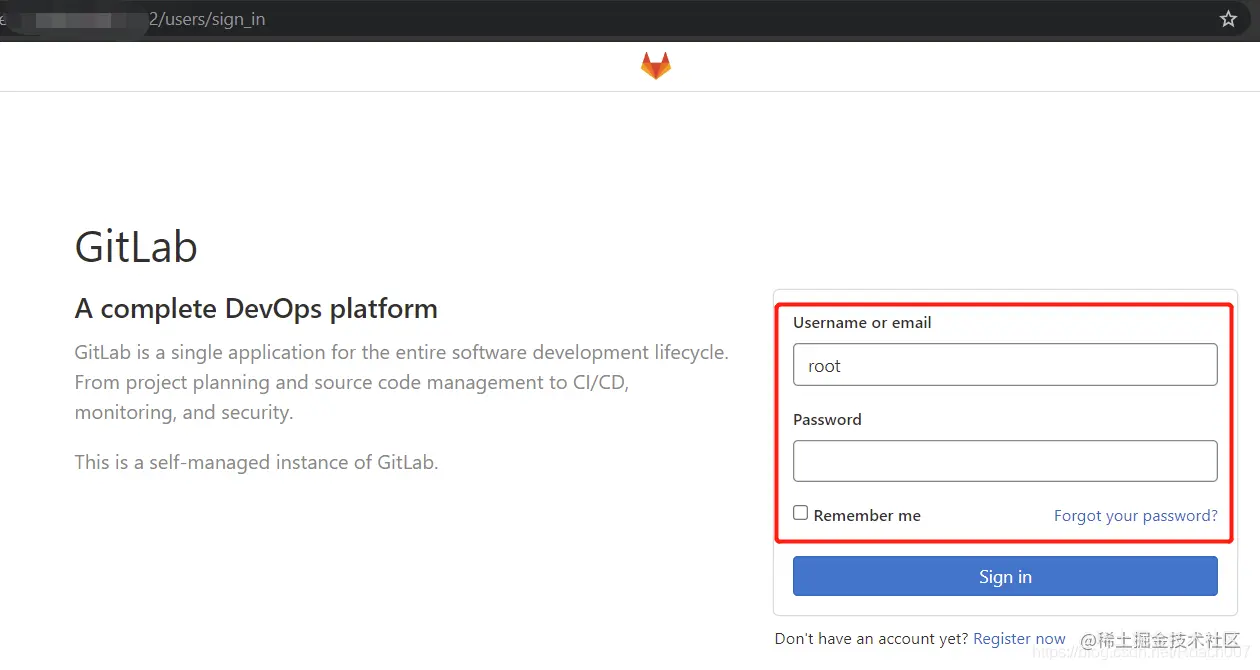Click "Don't have an account yet?" text
Viewport: 1260px width, 670px height.
(871, 639)
